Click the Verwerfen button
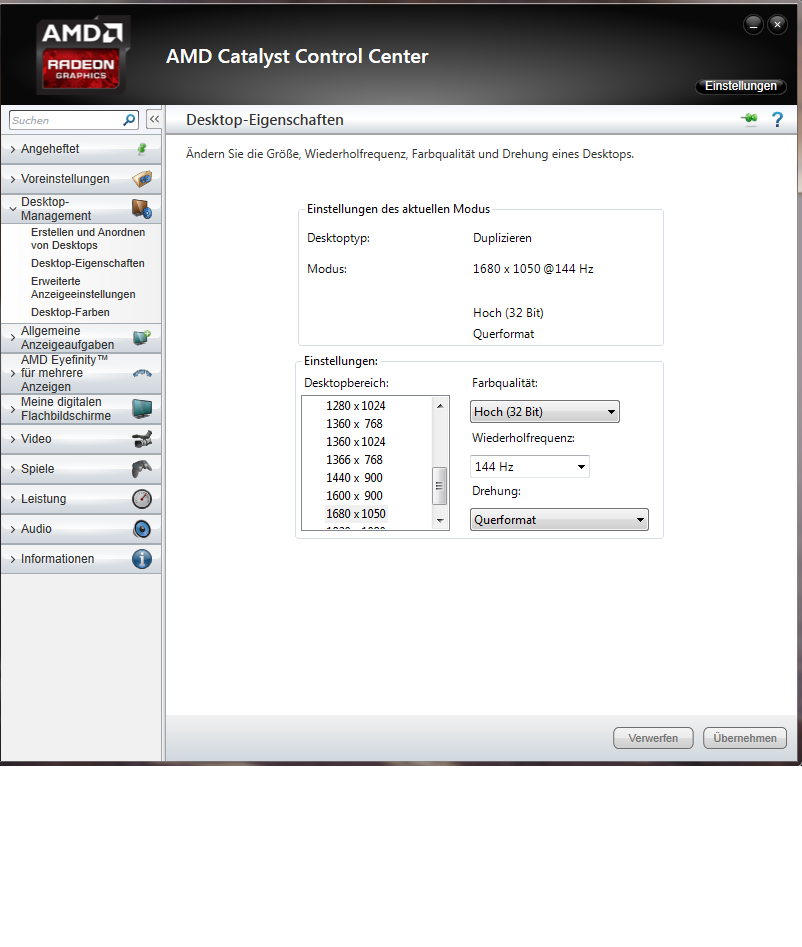This screenshot has width=802, height=947. (653, 738)
